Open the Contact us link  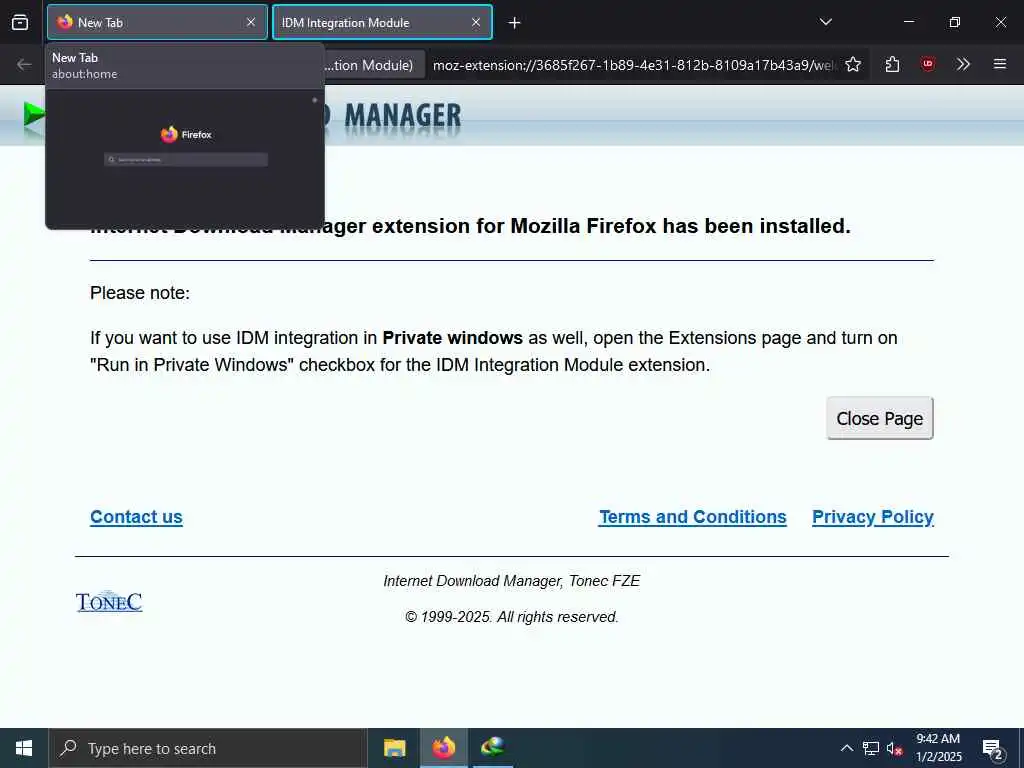(136, 517)
